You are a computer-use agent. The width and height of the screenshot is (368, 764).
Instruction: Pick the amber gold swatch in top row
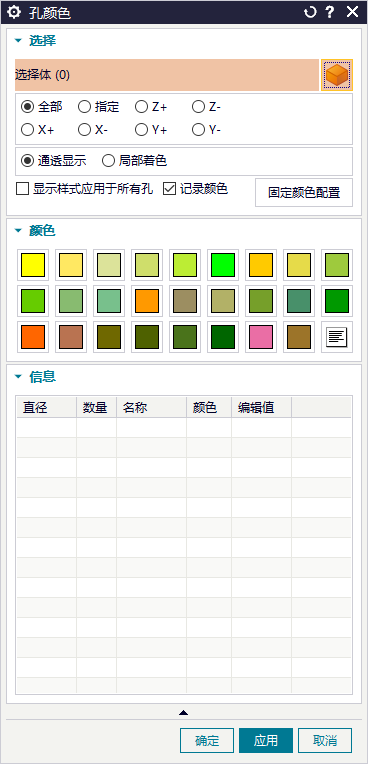click(x=261, y=265)
